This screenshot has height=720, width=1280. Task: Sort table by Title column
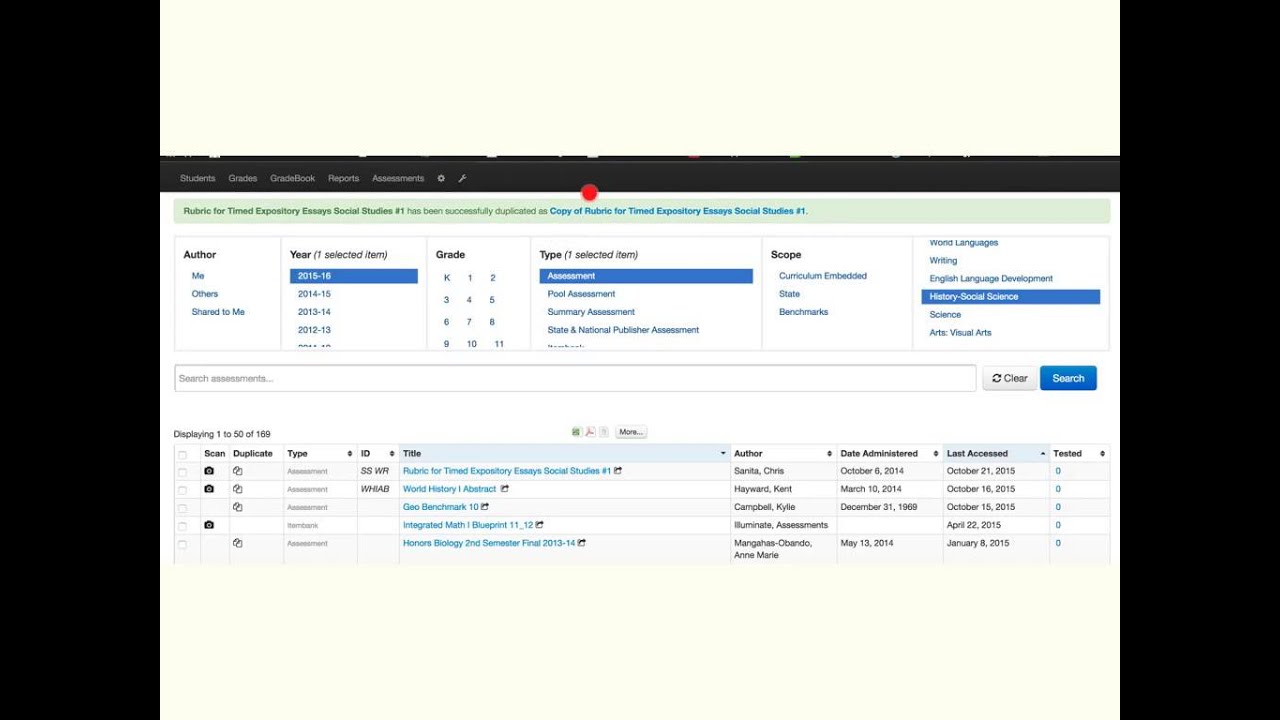coord(565,453)
